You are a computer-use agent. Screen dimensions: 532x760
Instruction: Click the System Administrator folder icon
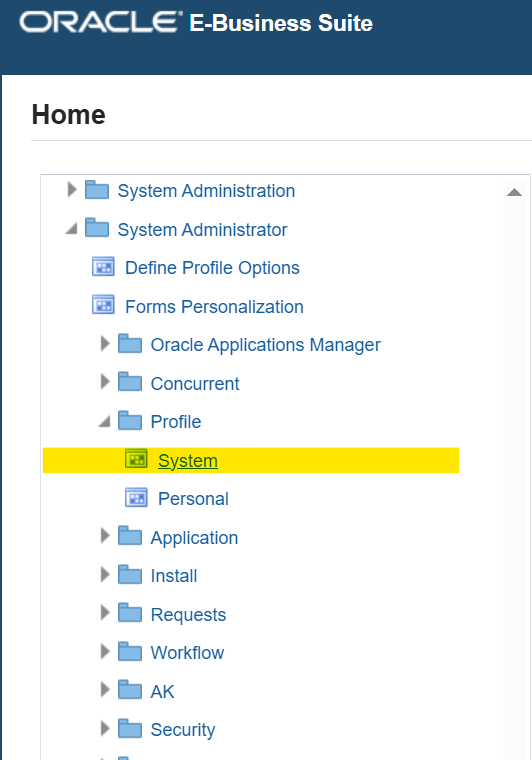coord(97,228)
